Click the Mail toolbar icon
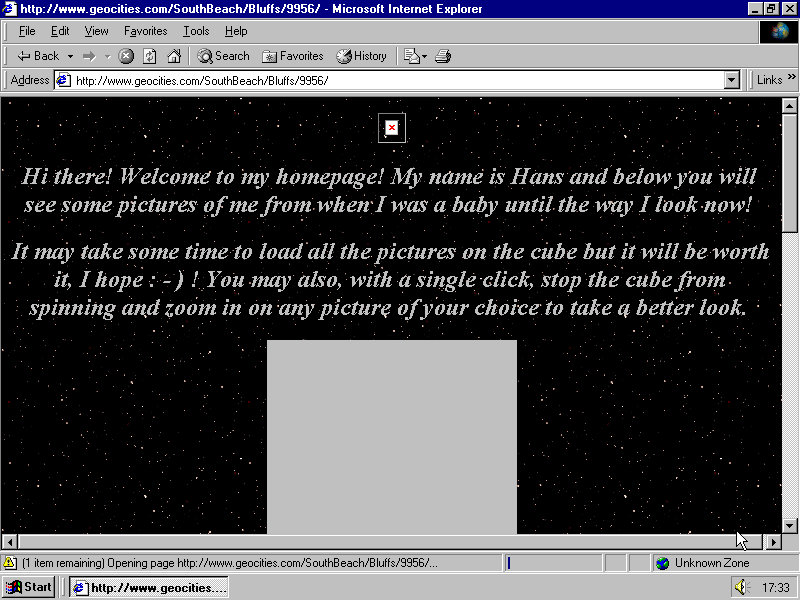 (411, 56)
